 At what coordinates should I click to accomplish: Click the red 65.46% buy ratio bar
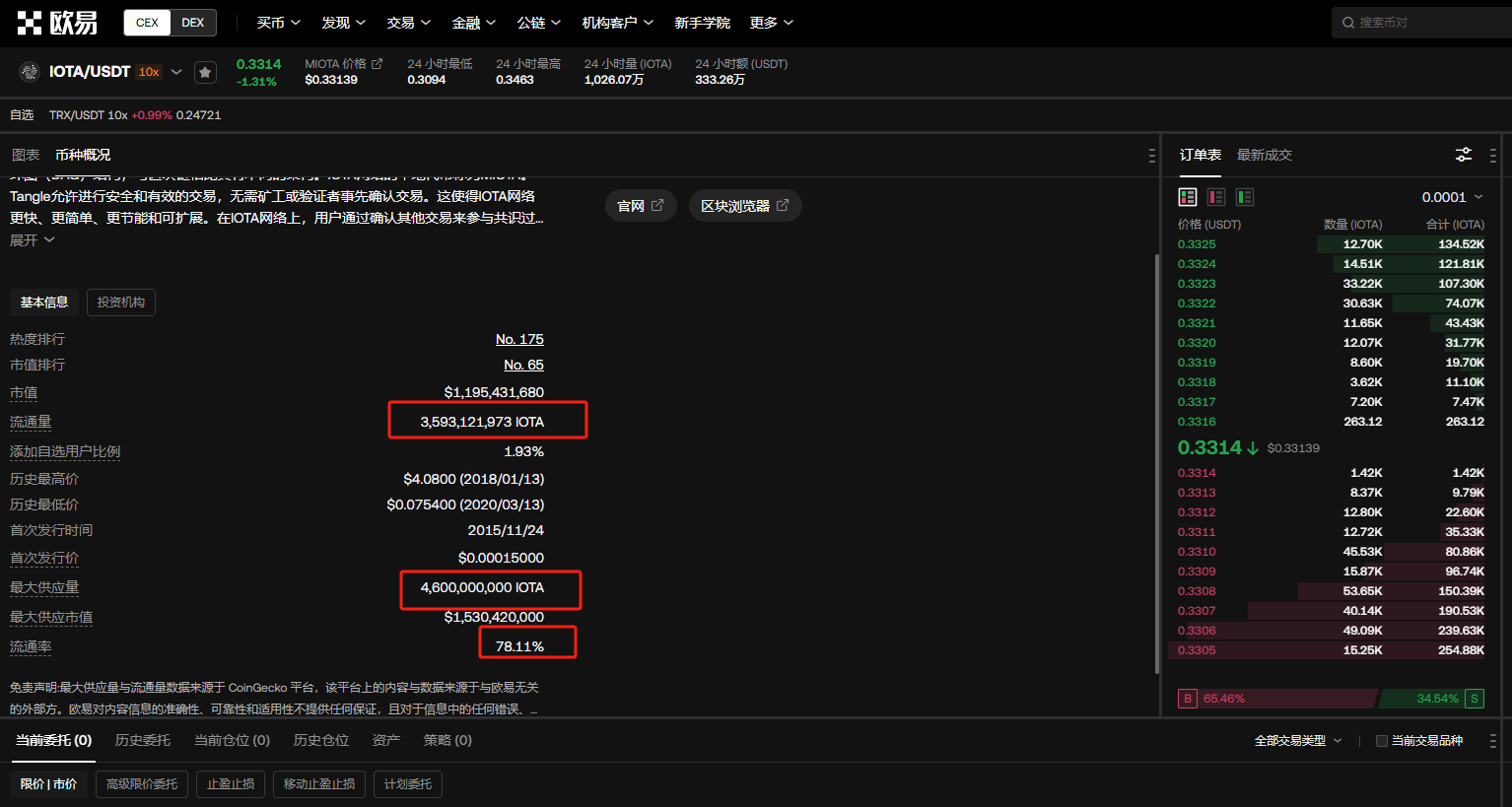[1287, 699]
